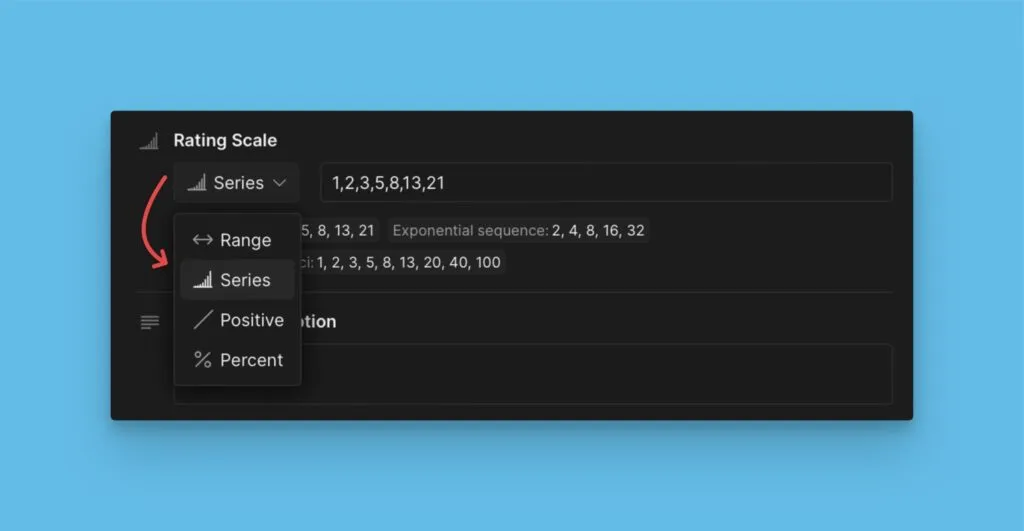The height and width of the screenshot is (531, 1024).
Task: Choose the Range option from the menu
Action: tap(245, 240)
